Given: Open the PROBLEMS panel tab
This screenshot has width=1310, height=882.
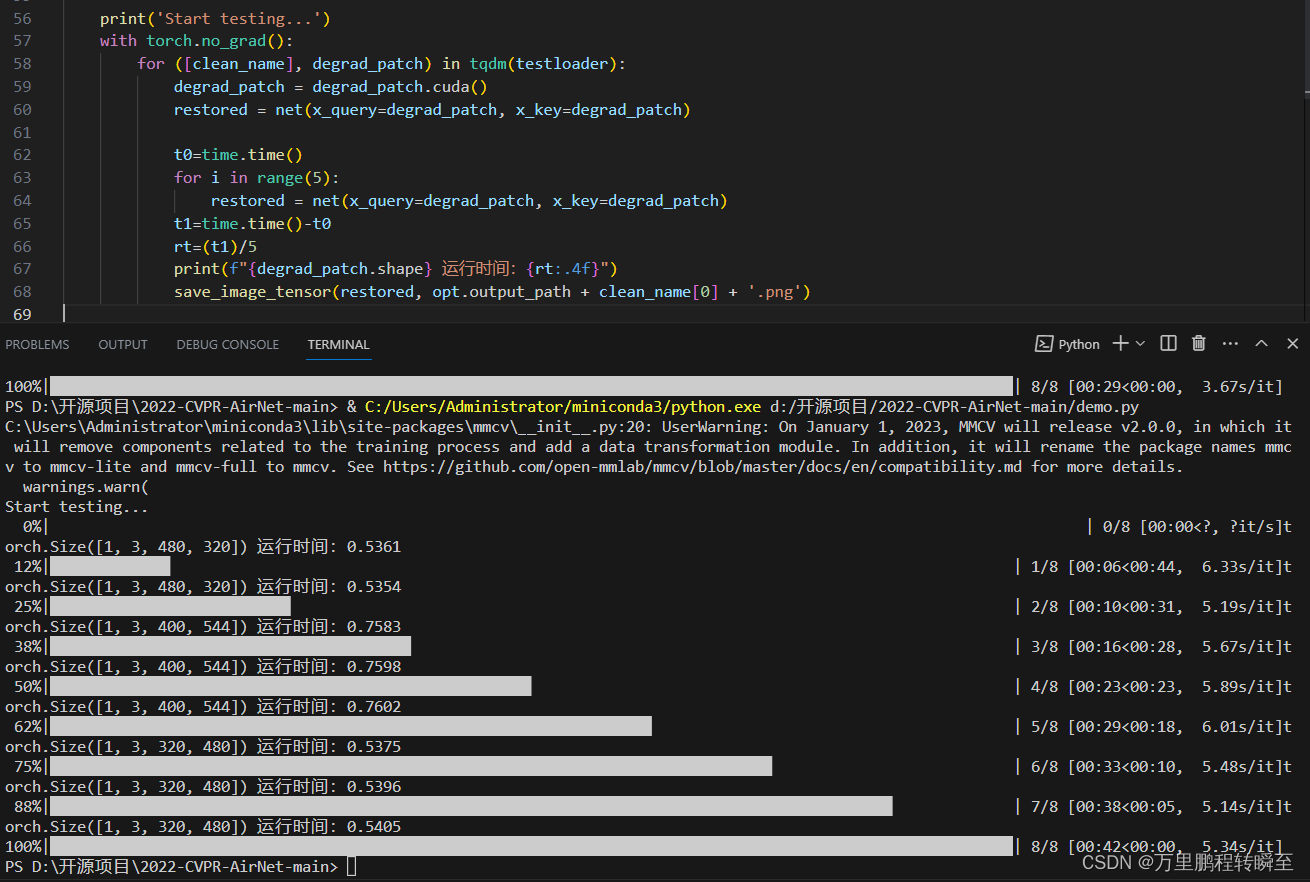Looking at the screenshot, I should click(x=38, y=344).
